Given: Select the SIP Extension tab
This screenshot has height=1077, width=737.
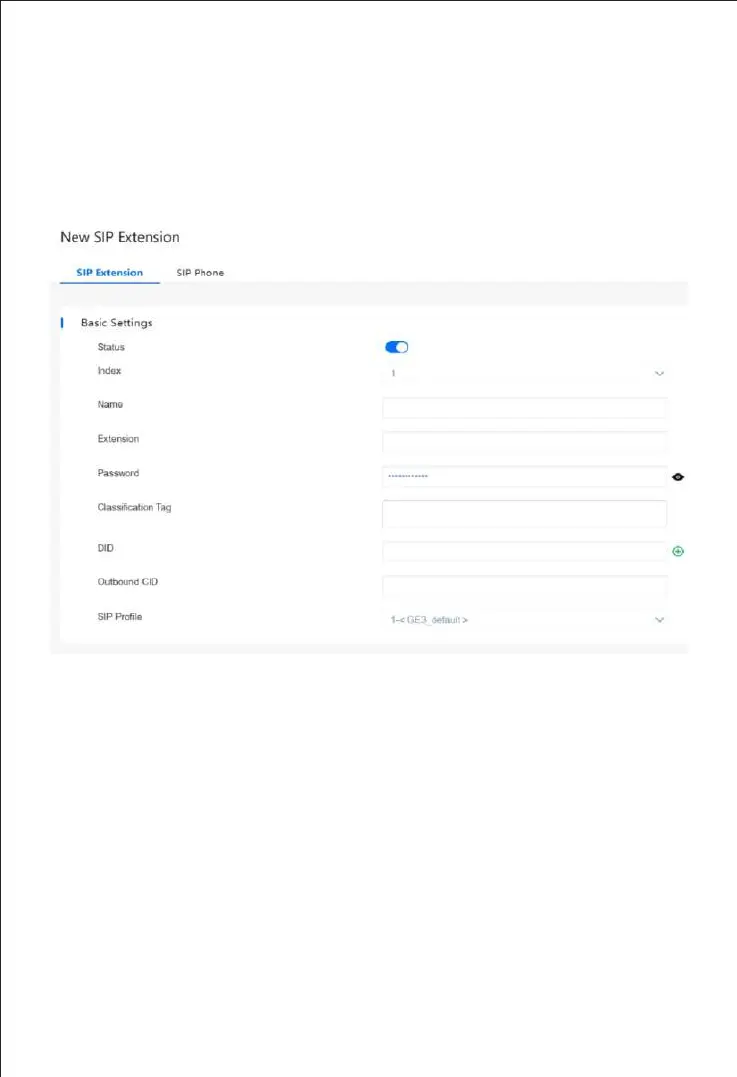Looking at the screenshot, I should tap(110, 272).
